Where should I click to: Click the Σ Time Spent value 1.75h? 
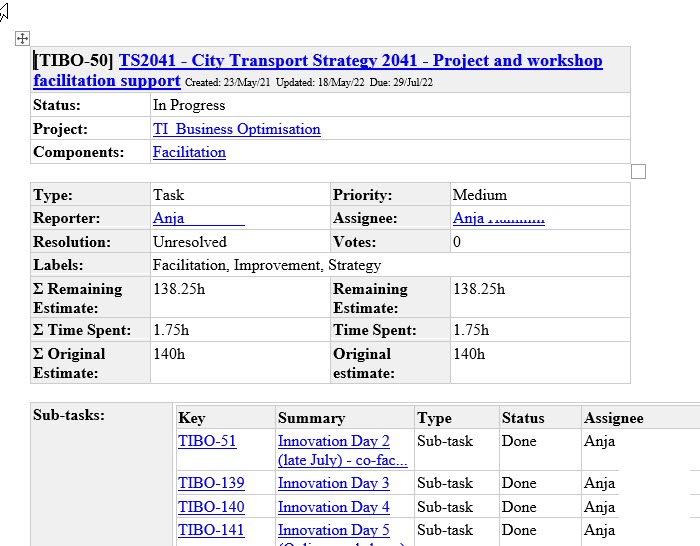[x=171, y=330]
